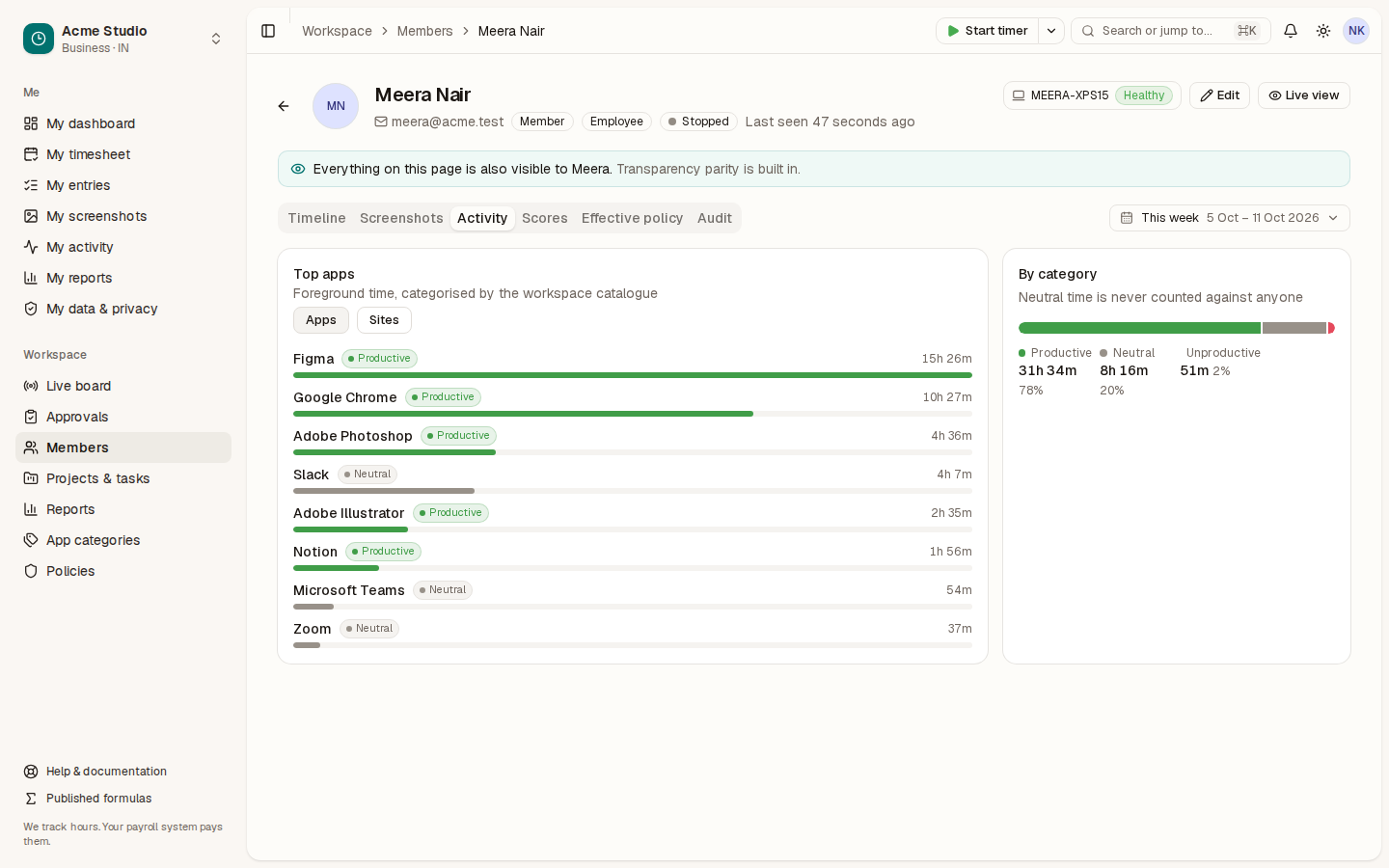Go to My entries
The height and width of the screenshot is (868, 1389).
(x=123, y=185)
